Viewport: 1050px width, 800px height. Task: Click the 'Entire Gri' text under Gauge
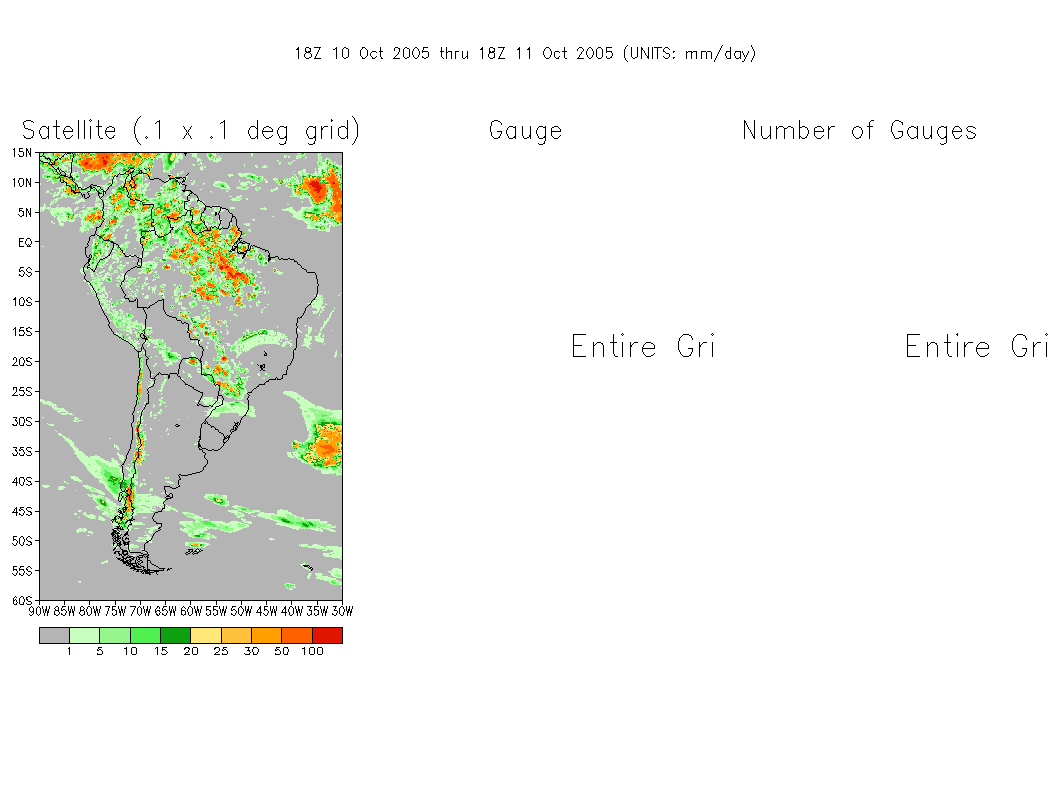[643, 347]
